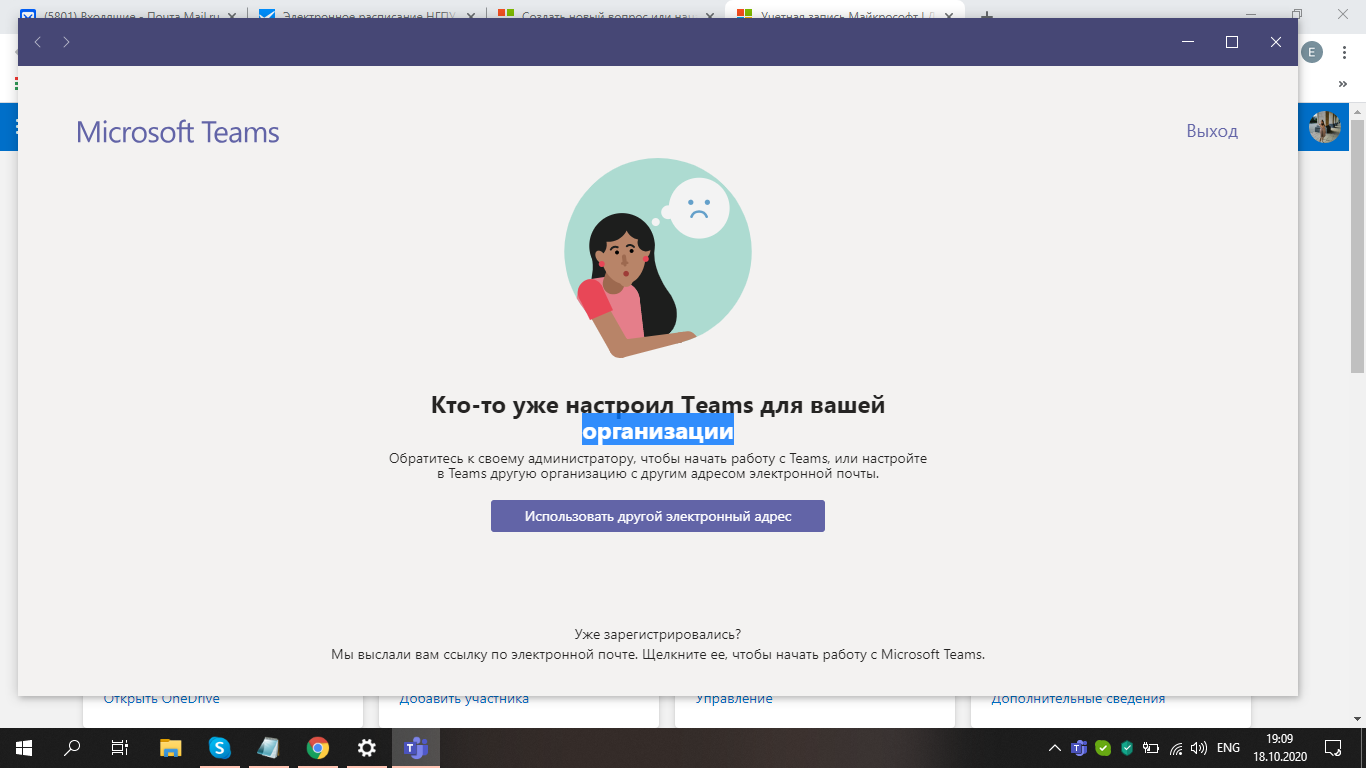Switch to Chrome tab Входящие - Почта Mail.ru
Viewport: 1366px width, 768px height.
(130, 16)
